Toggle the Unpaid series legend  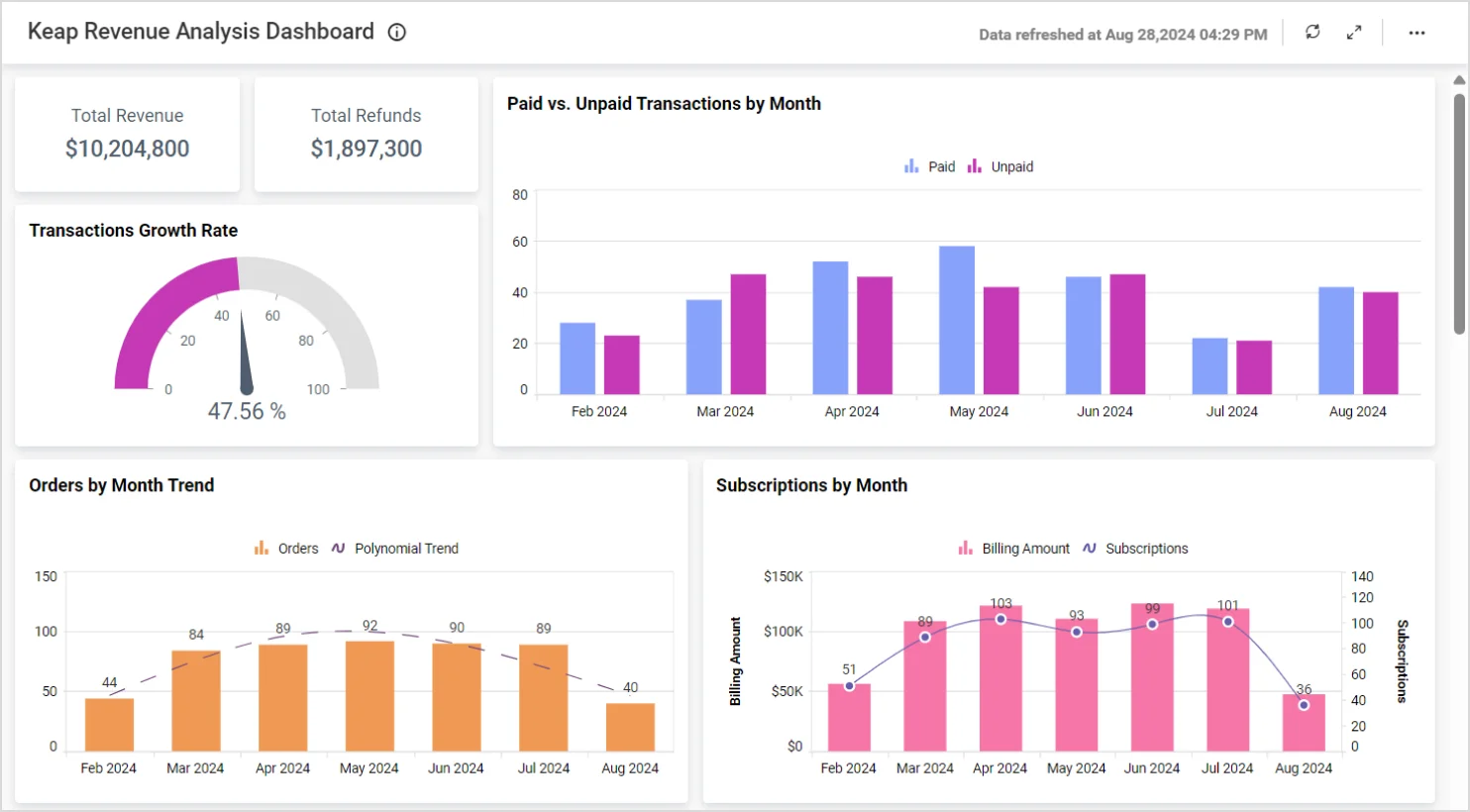1000,166
